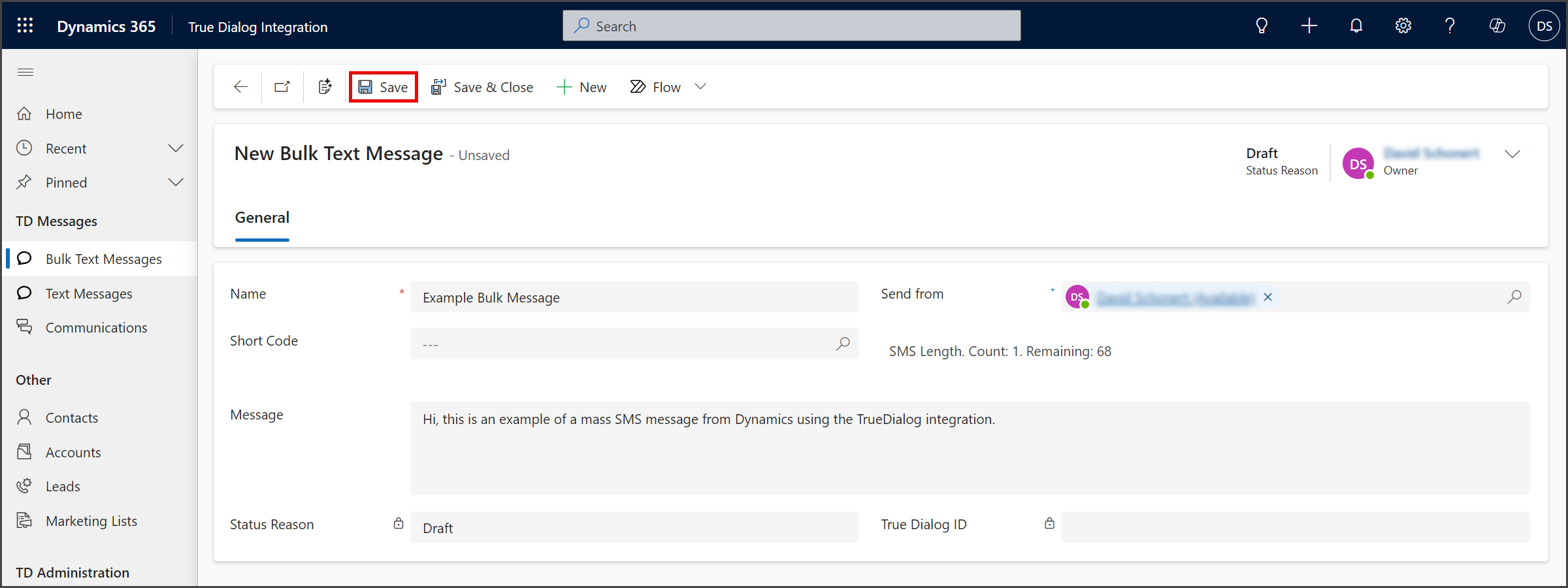This screenshot has width=1568, height=588.
Task: Open DS account profile menu
Action: [1544, 26]
